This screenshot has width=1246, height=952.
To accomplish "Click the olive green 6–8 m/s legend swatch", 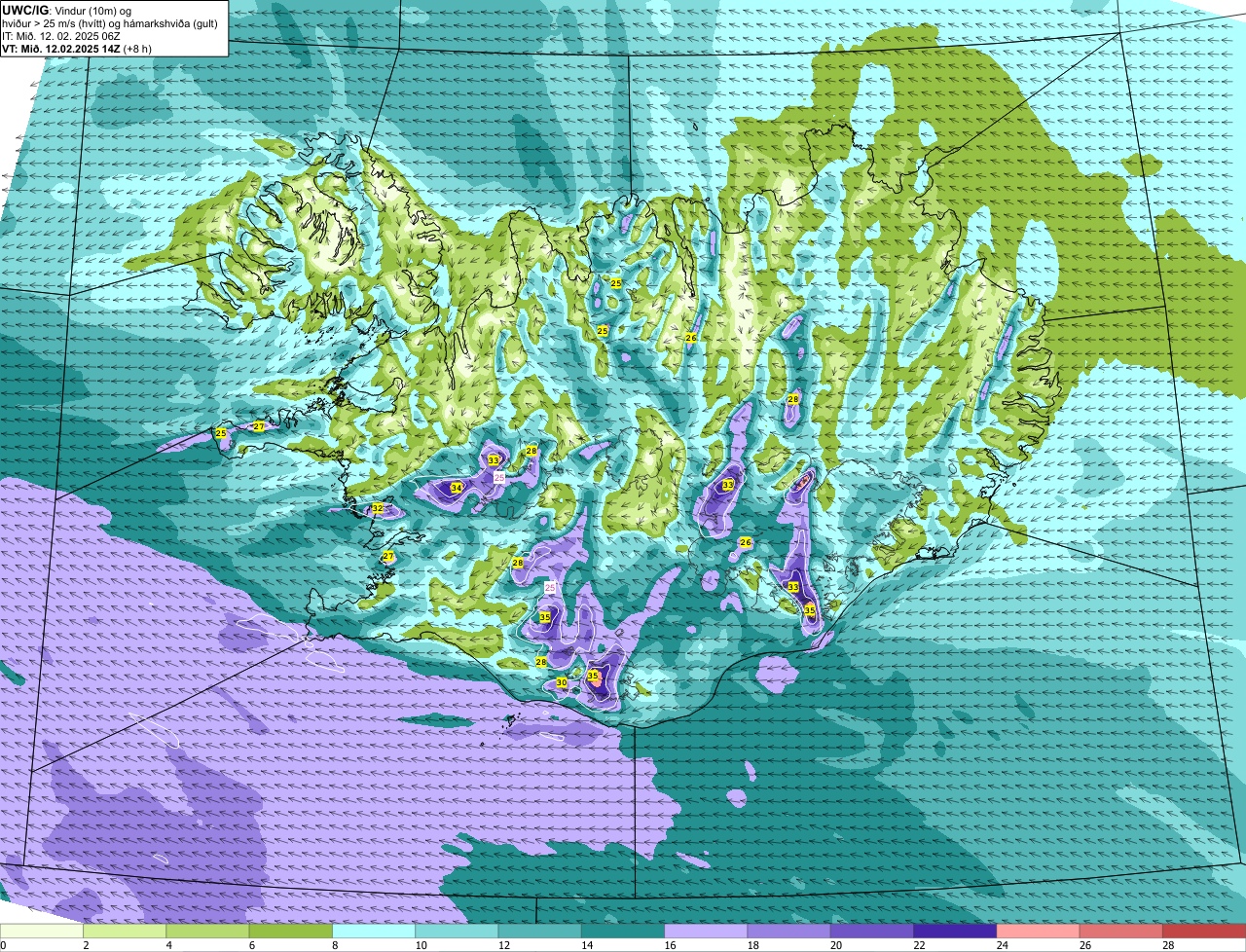I will 290,931.
